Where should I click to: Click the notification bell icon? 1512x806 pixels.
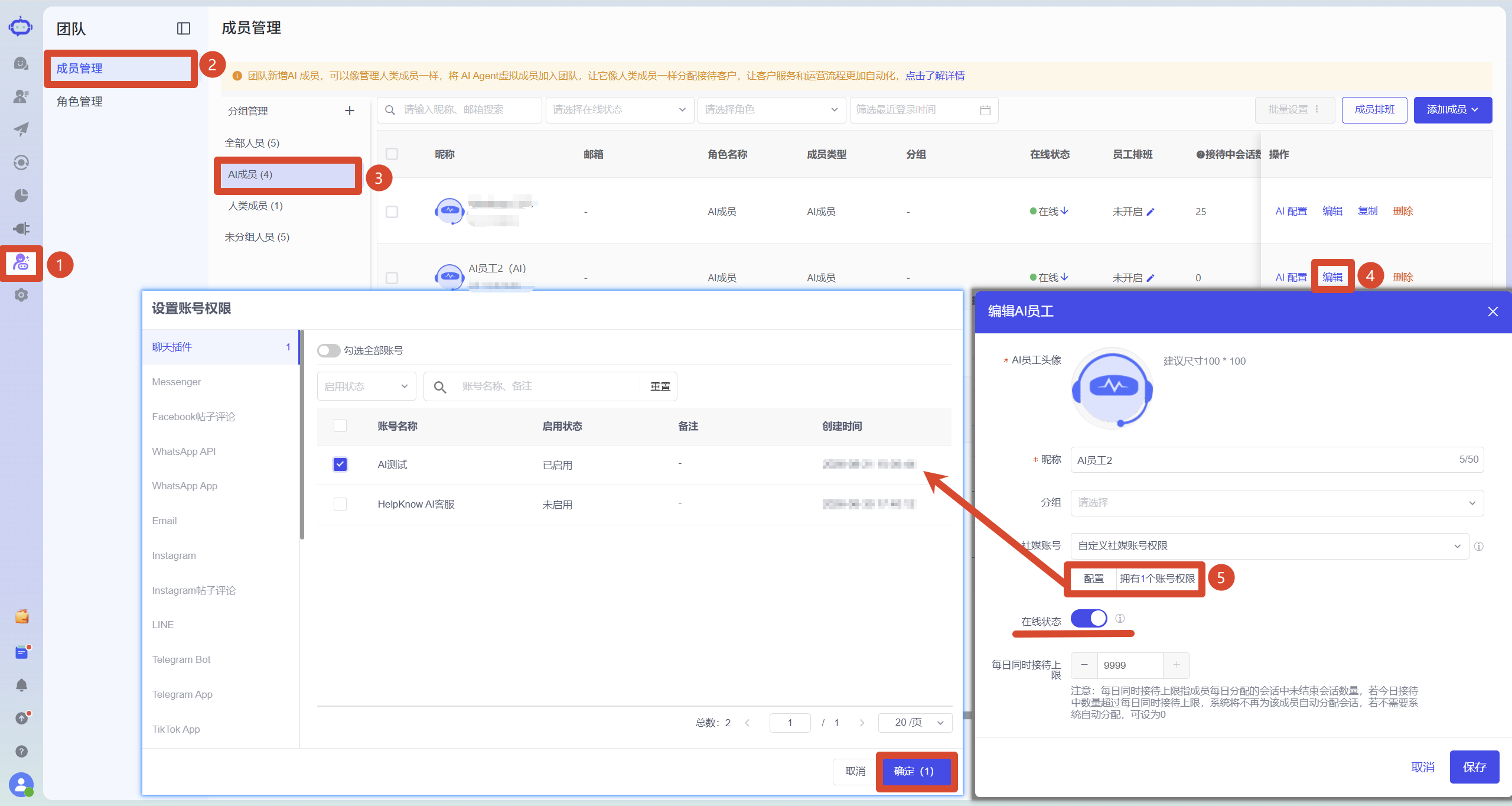pos(21,685)
